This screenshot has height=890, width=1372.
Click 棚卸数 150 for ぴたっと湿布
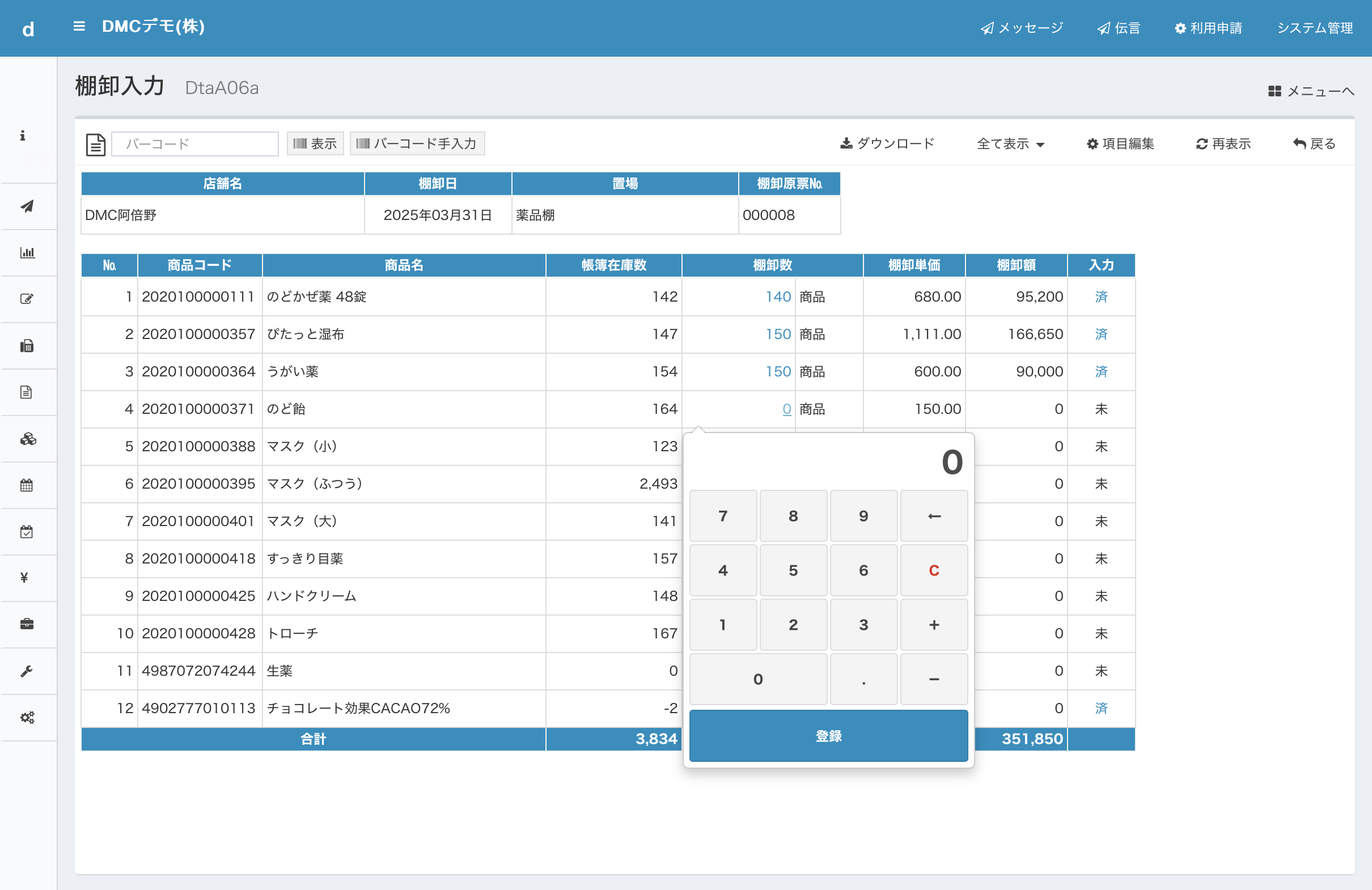point(778,334)
